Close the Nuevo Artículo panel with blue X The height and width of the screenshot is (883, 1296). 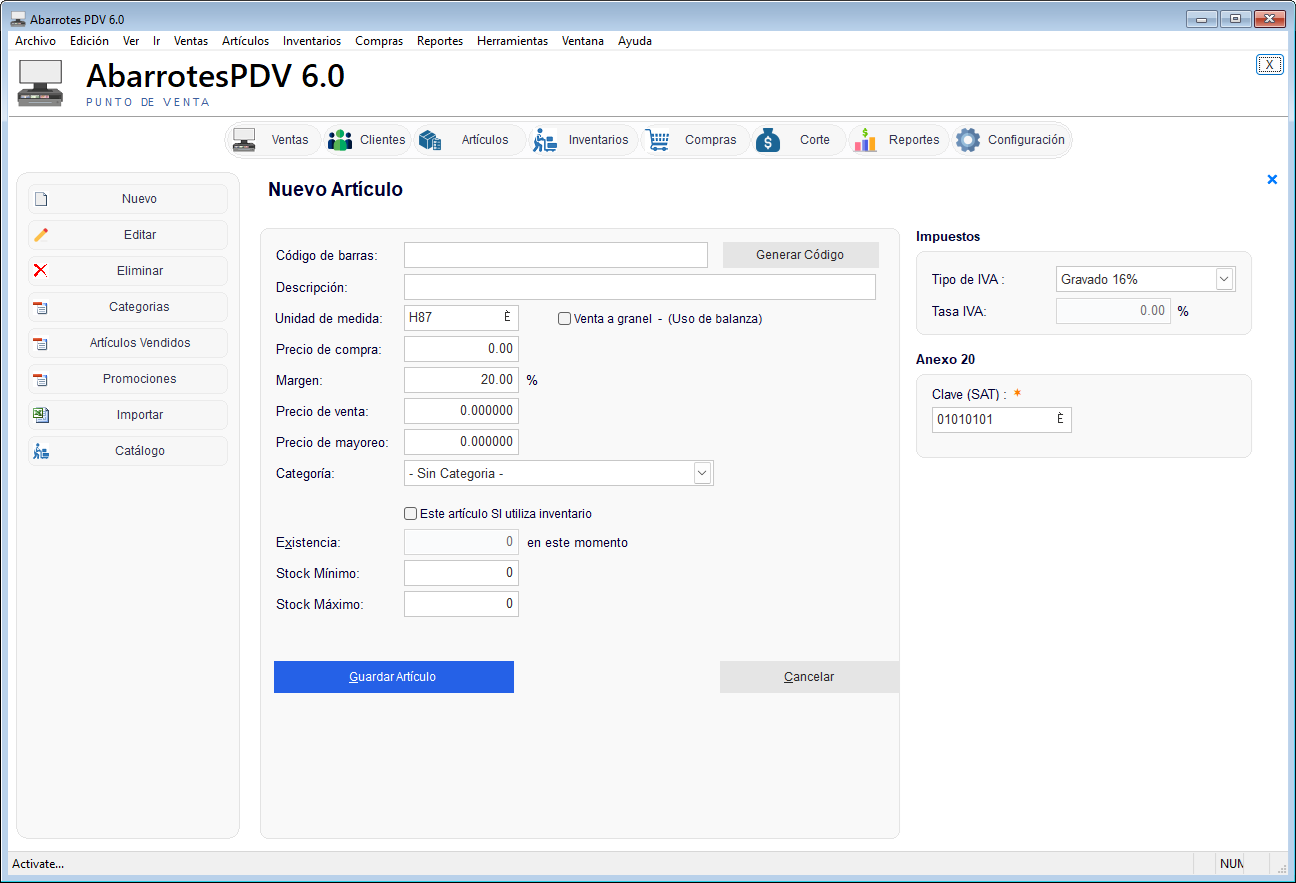pyautogui.click(x=1272, y=180)
